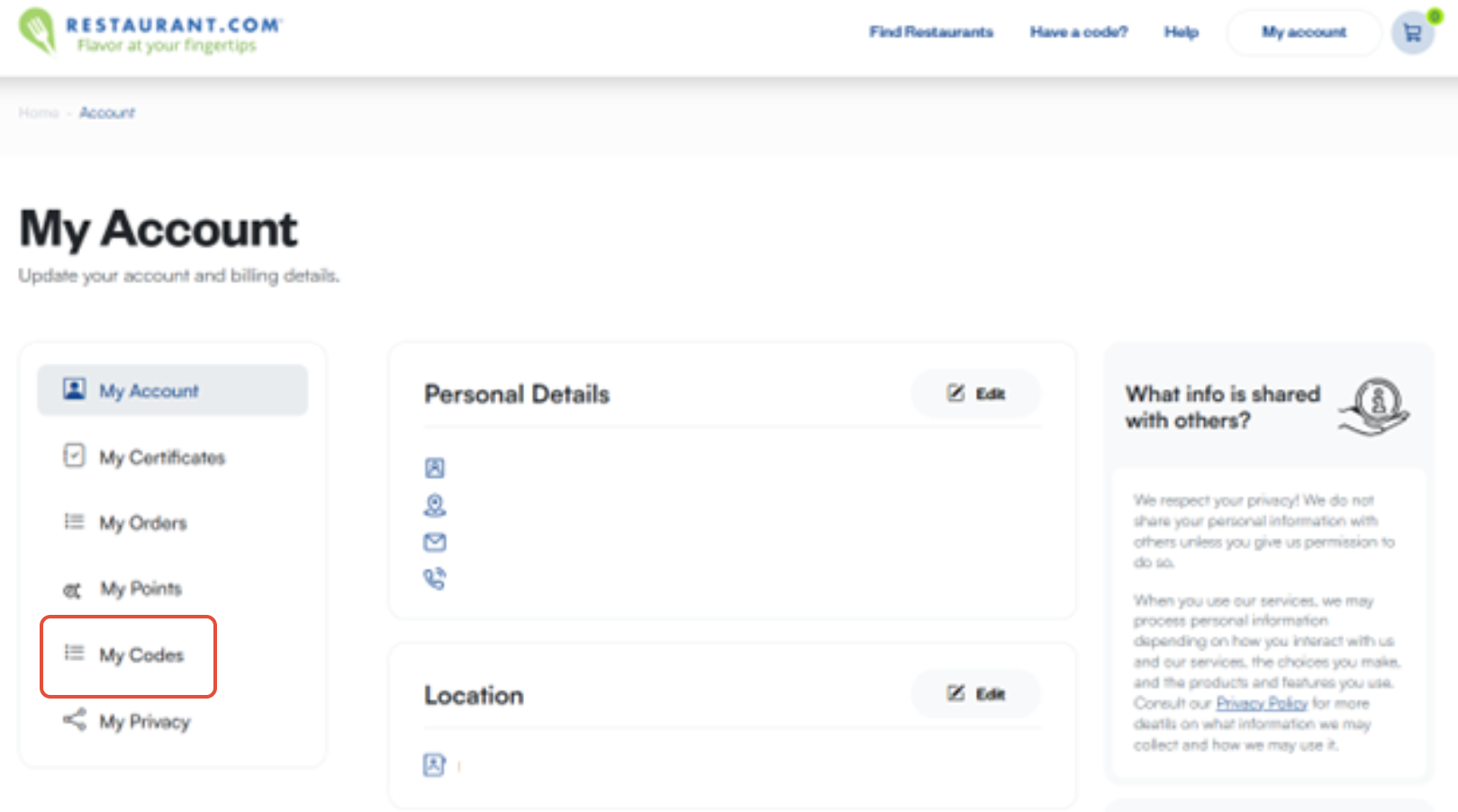Image resolution: width=1458 pixels, height=812 pixels.
Task: Open the Help menu item
Action: 1182,32
